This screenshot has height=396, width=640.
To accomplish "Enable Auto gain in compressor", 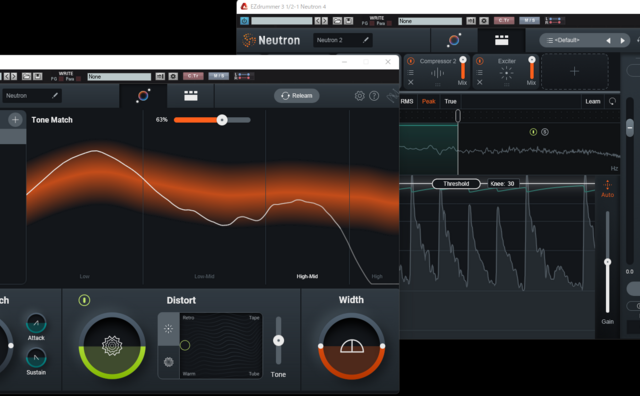I will click(x=607, y=189).
